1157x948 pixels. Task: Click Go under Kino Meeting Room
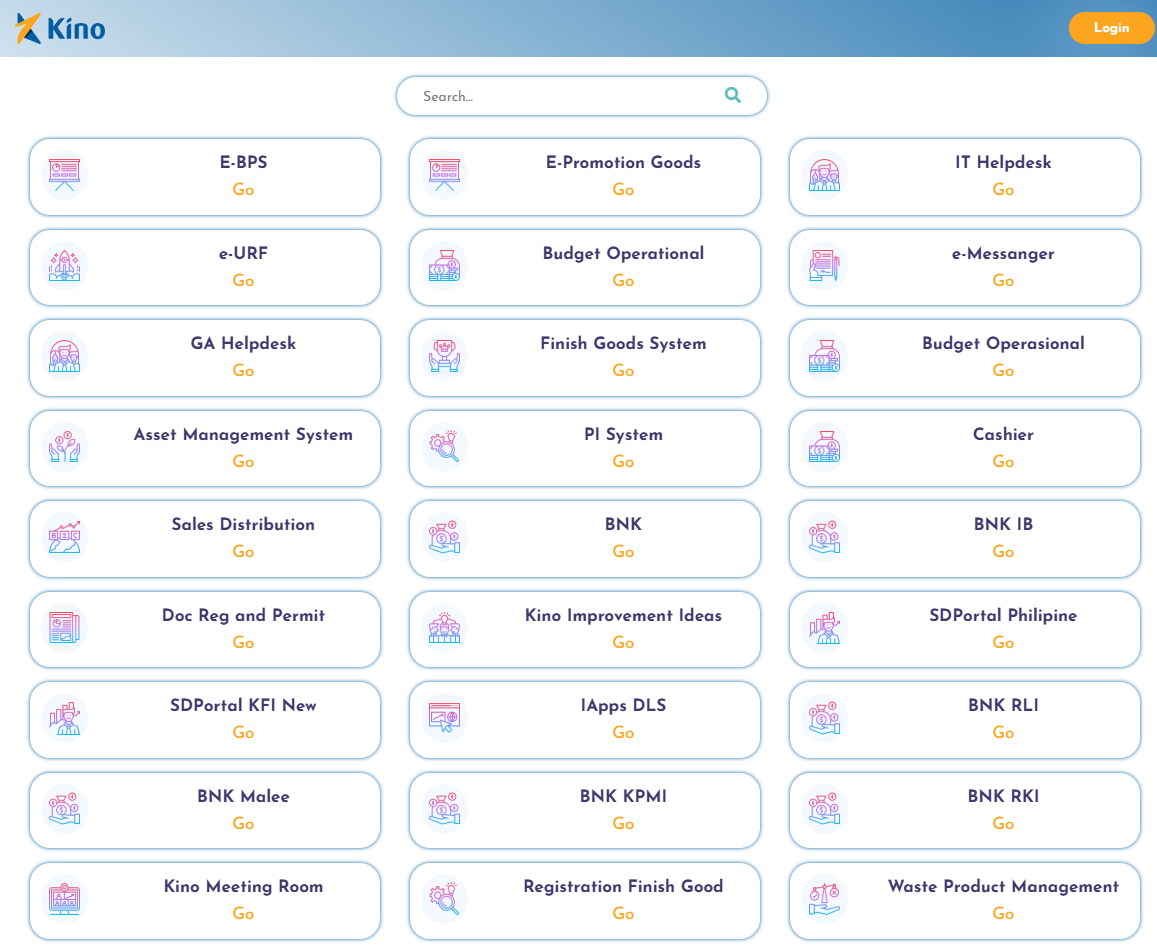(x=244, y=913)
